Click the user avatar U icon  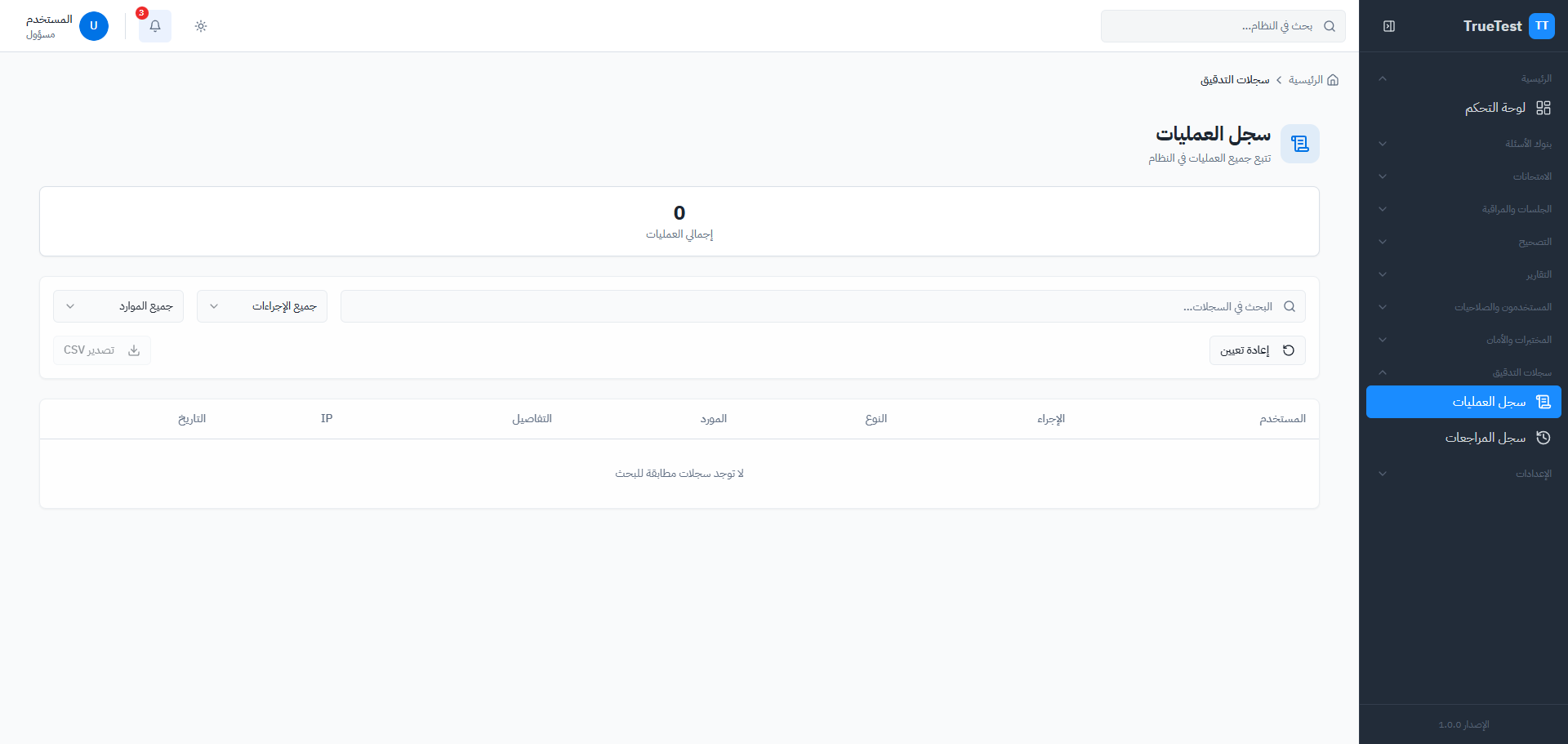click(x=94, y=26)
